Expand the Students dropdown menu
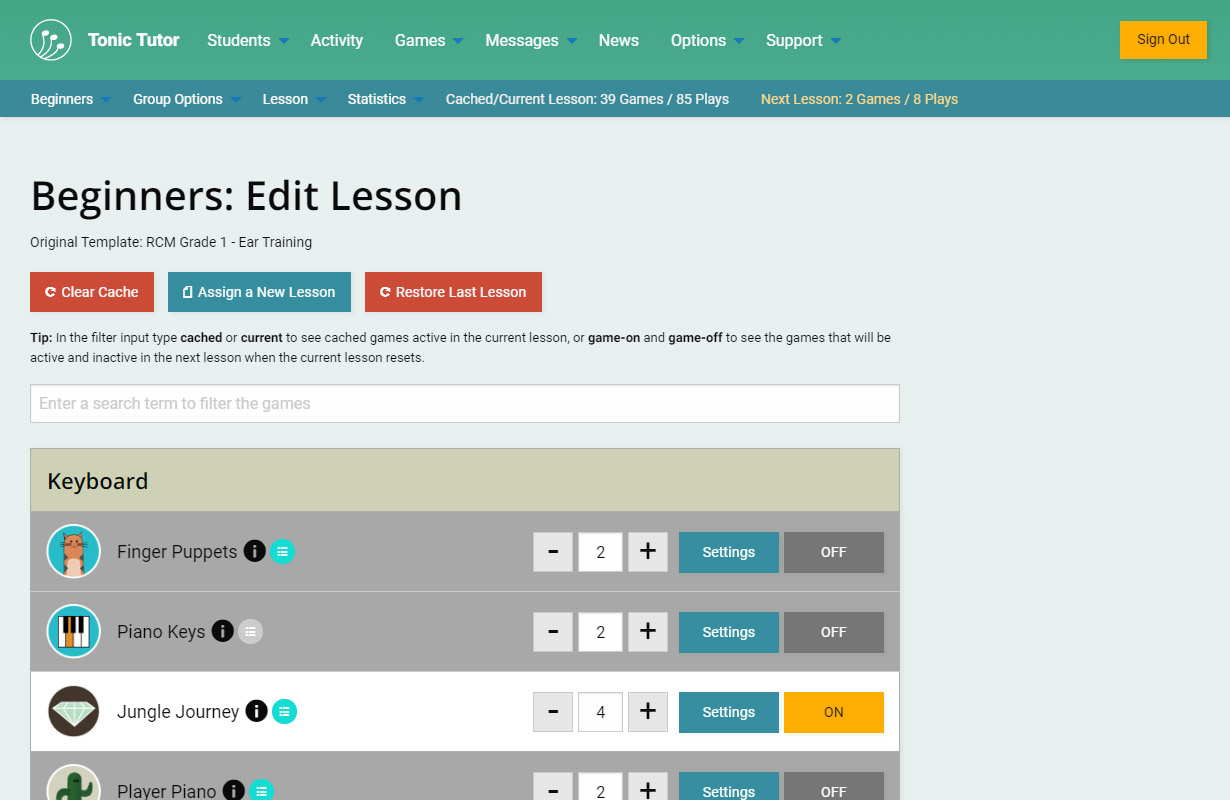This screenshot has width=1230, height=800. (248, 40)
